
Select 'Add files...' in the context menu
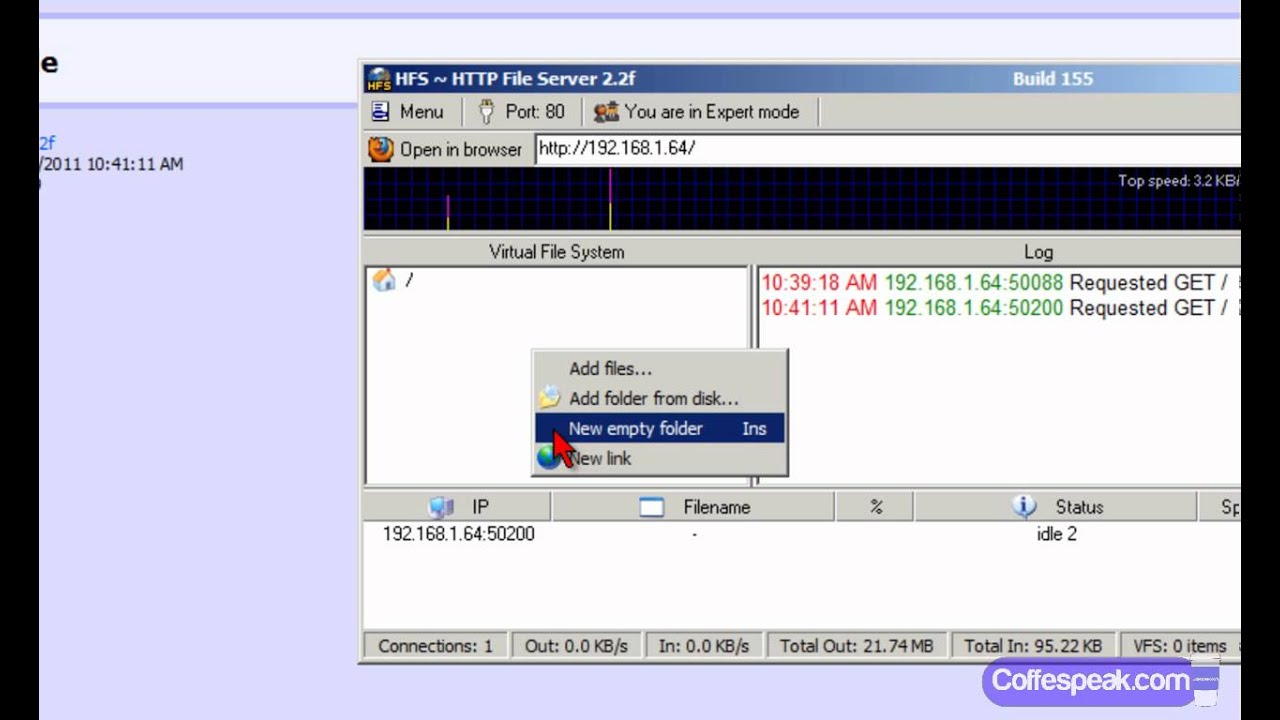tap(659, 369)
